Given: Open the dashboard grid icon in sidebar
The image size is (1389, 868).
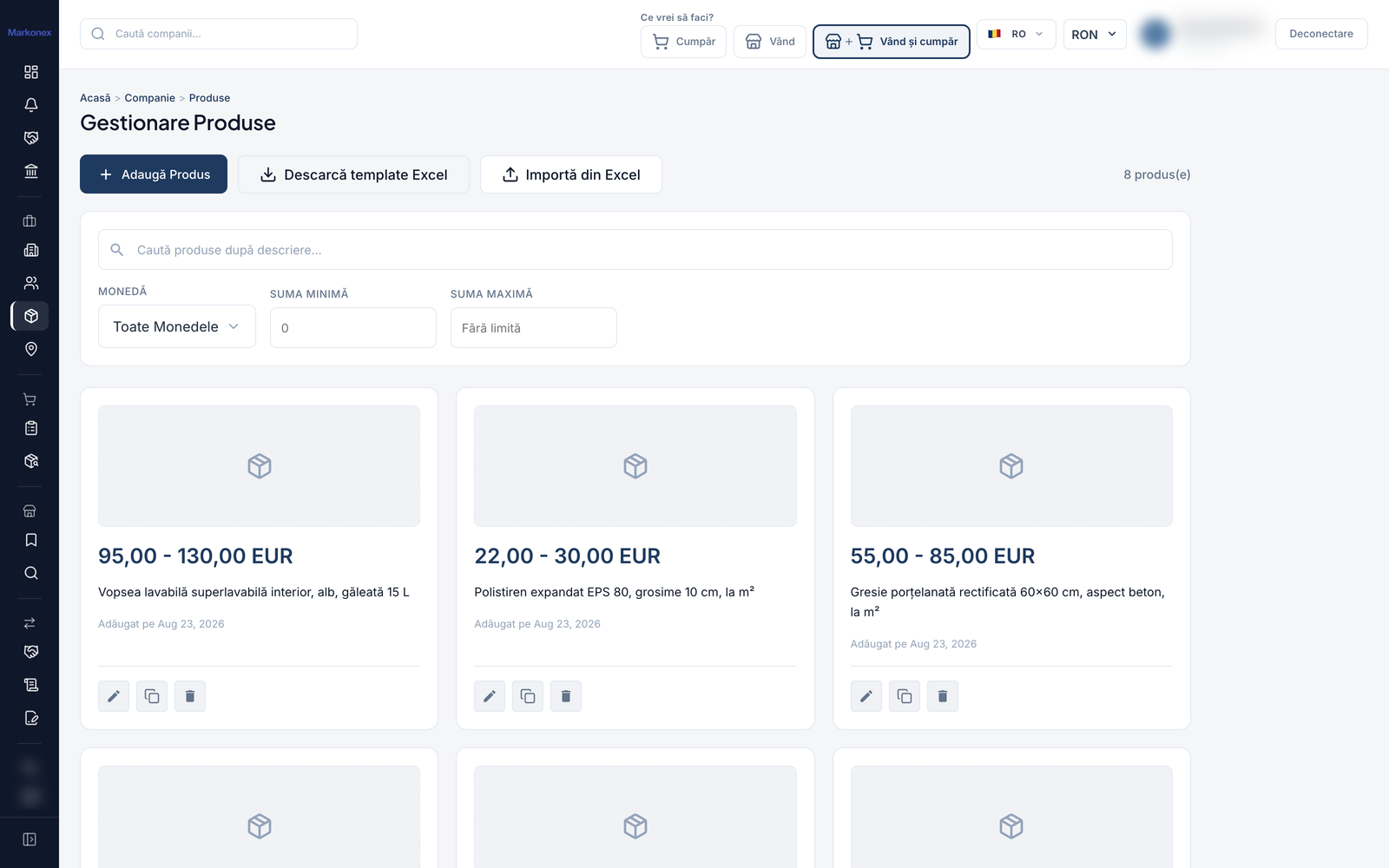Looking at the screenshot, I should pyautogui.click(x=30, y=72).
